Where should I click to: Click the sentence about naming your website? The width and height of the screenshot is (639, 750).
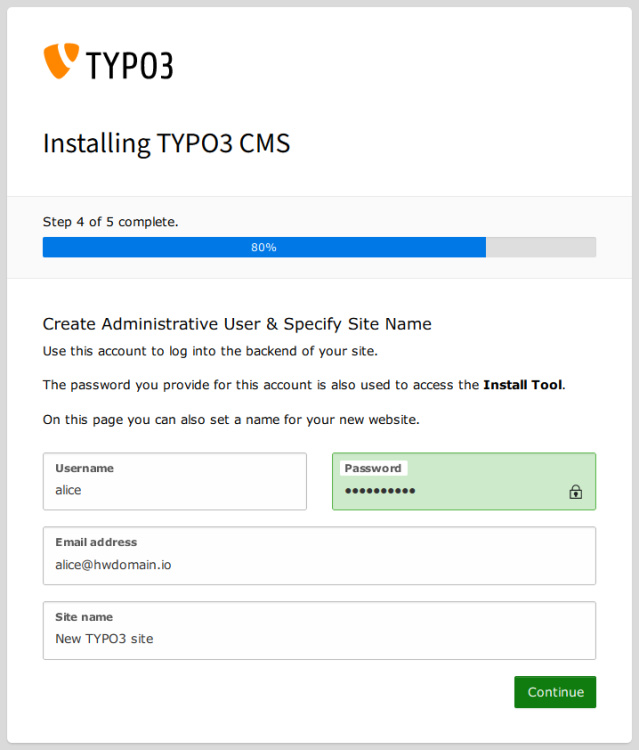click(231, 420)
